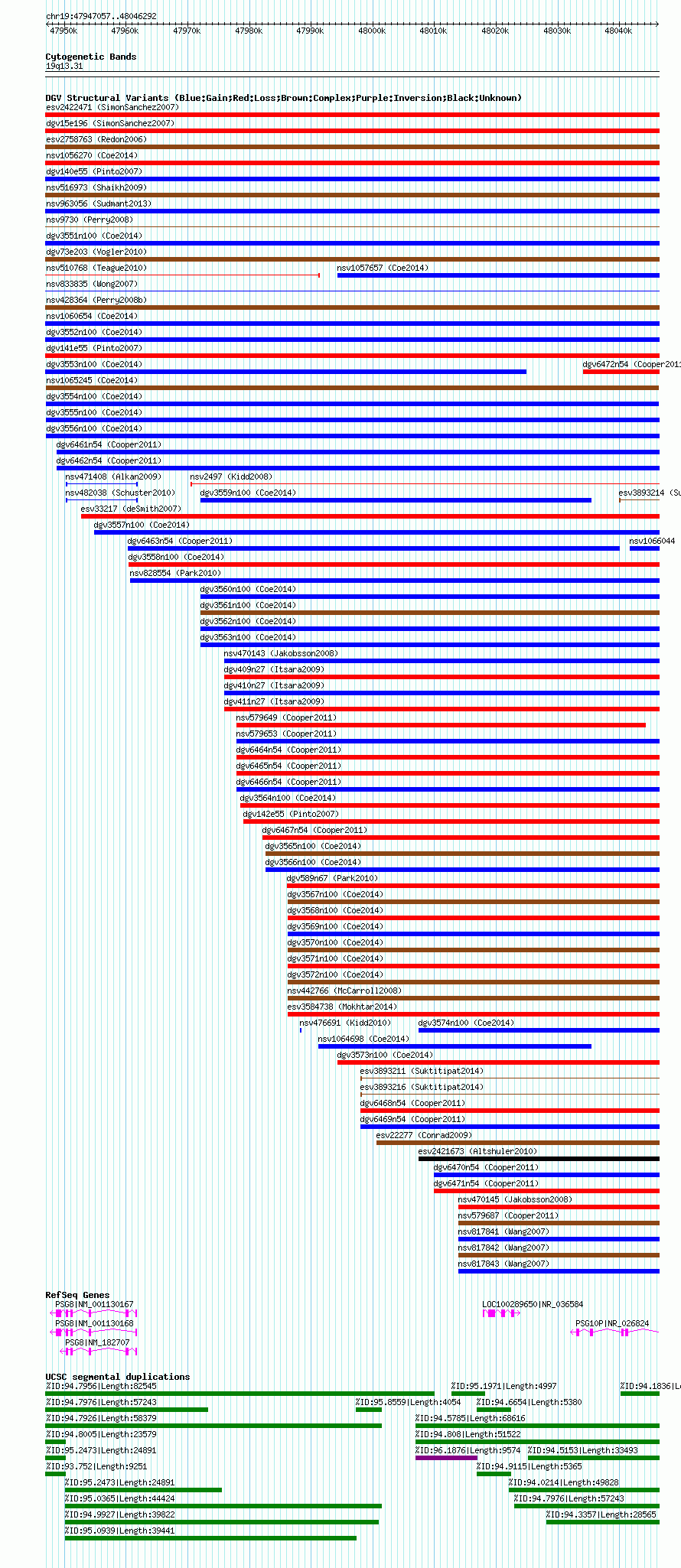The image size is (681, 1568).
Task: Click the %ID:94.3357|Length:28565 duplication label
Action: (x=601, y=1514)
